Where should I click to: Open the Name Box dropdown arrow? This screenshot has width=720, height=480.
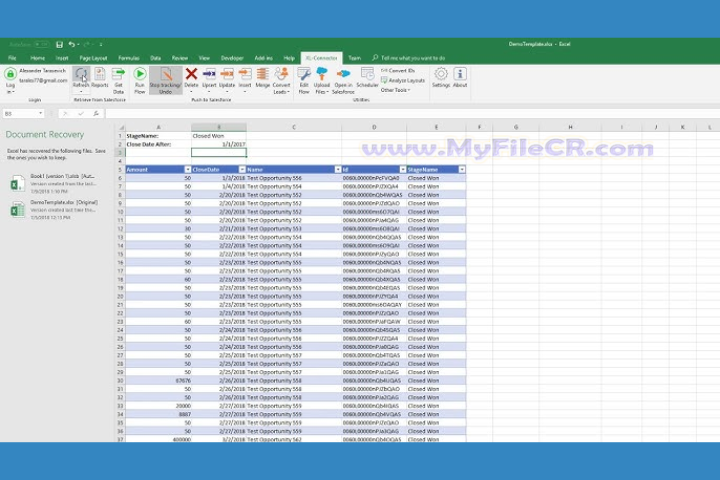click(40, 113)
